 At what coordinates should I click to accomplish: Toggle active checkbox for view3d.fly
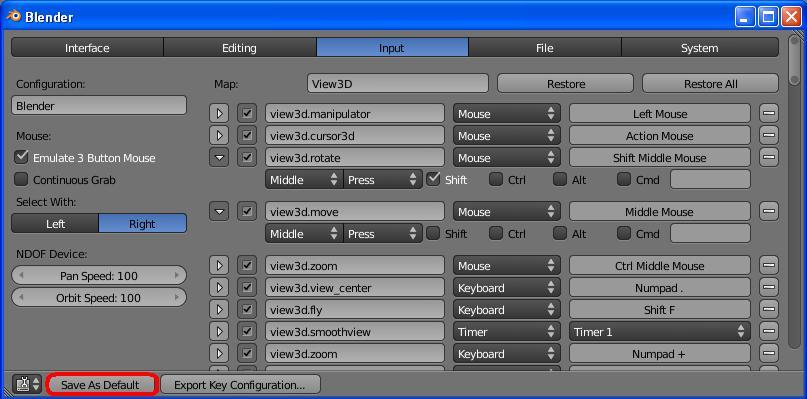pyautogui.click(x=247, y=309)
